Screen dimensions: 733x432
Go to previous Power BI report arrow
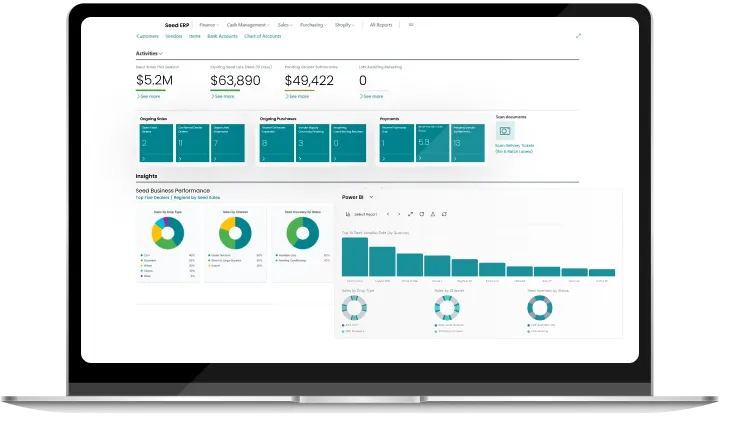[388, 214]
